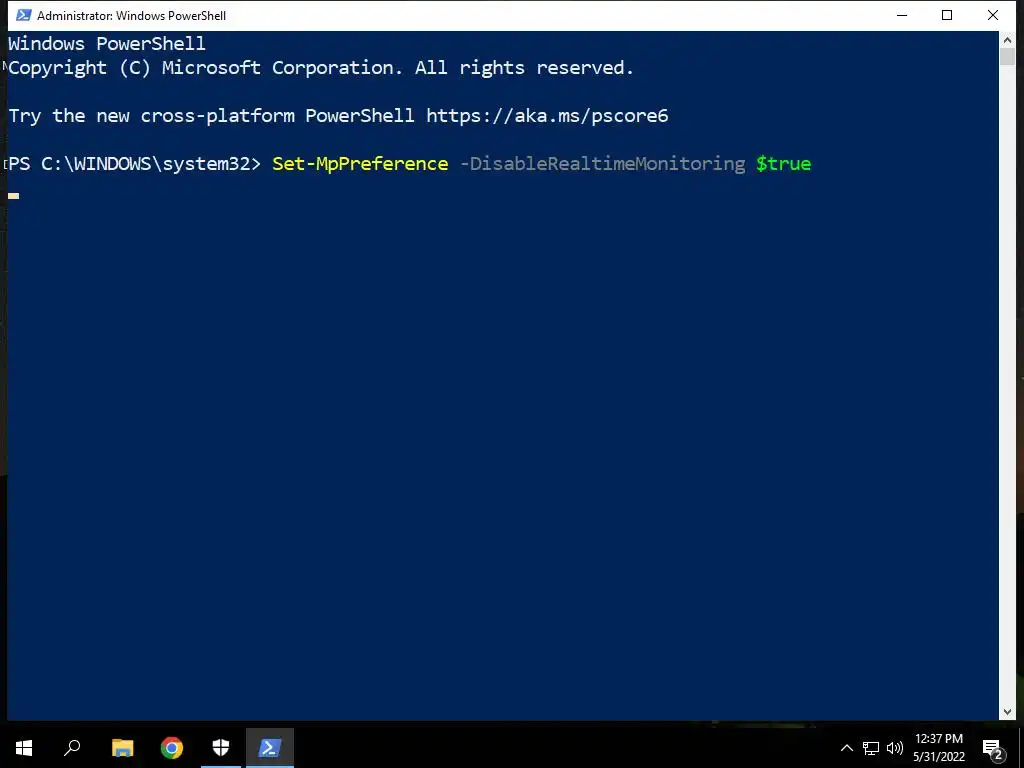Minimize the PowerShell window

click(x=902, y=15)
